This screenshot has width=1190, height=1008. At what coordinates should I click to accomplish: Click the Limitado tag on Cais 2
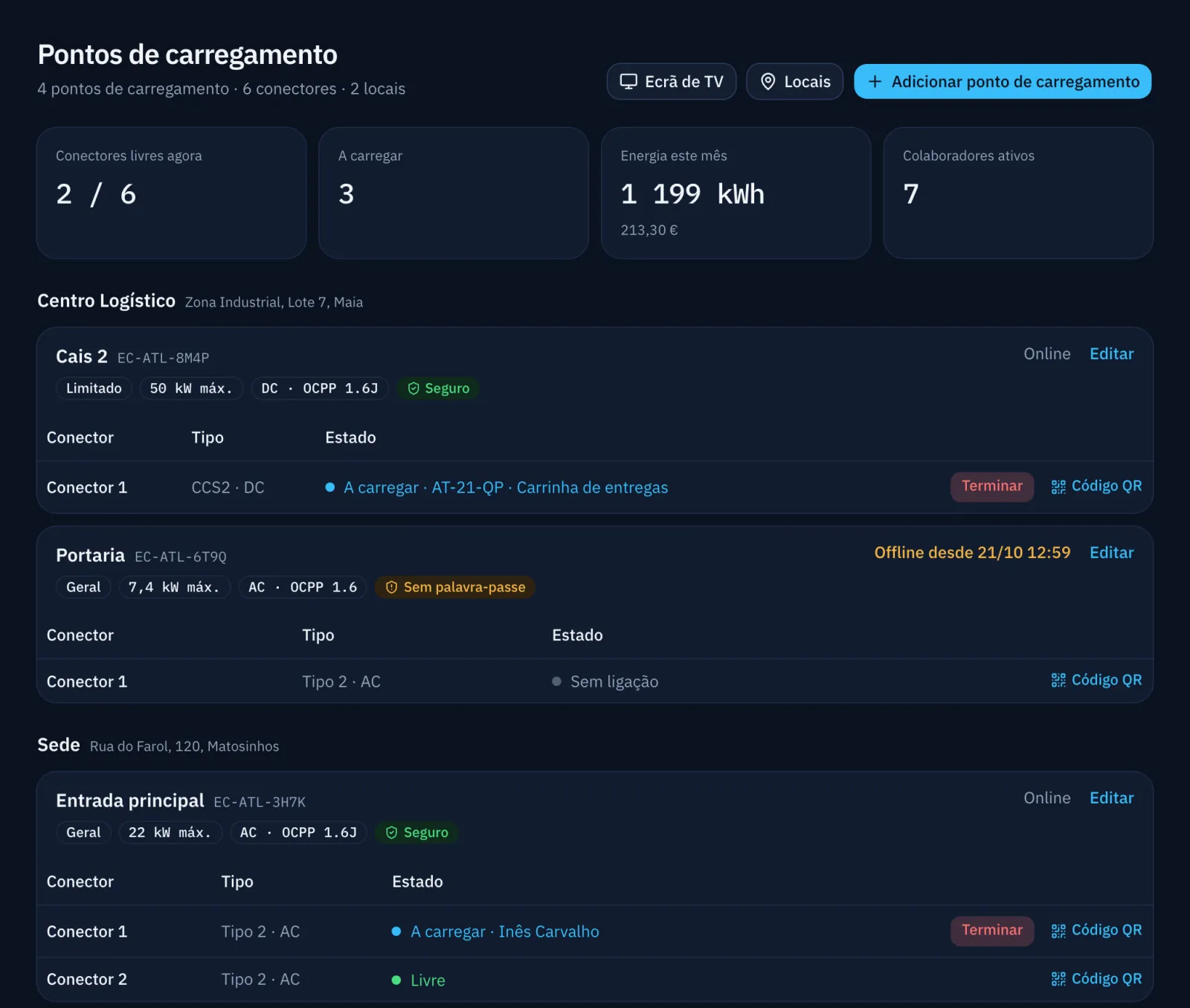[x=94, y=388]
